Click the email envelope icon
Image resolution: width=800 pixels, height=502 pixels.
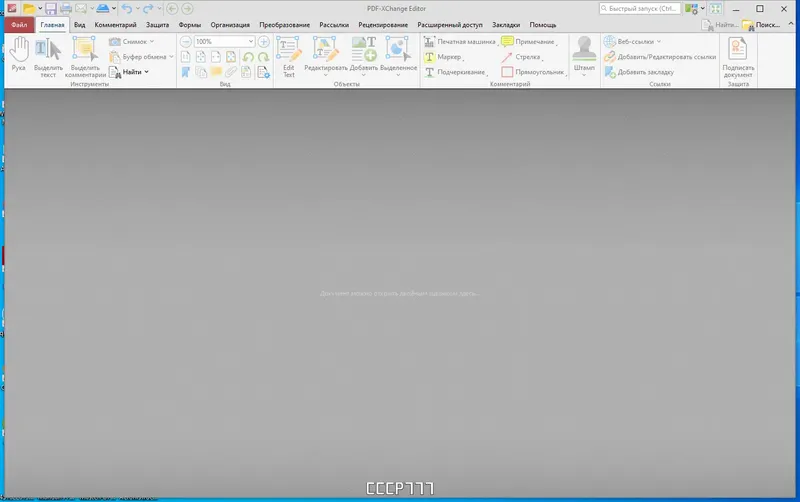pyautogui.click(x=81, y=8)
